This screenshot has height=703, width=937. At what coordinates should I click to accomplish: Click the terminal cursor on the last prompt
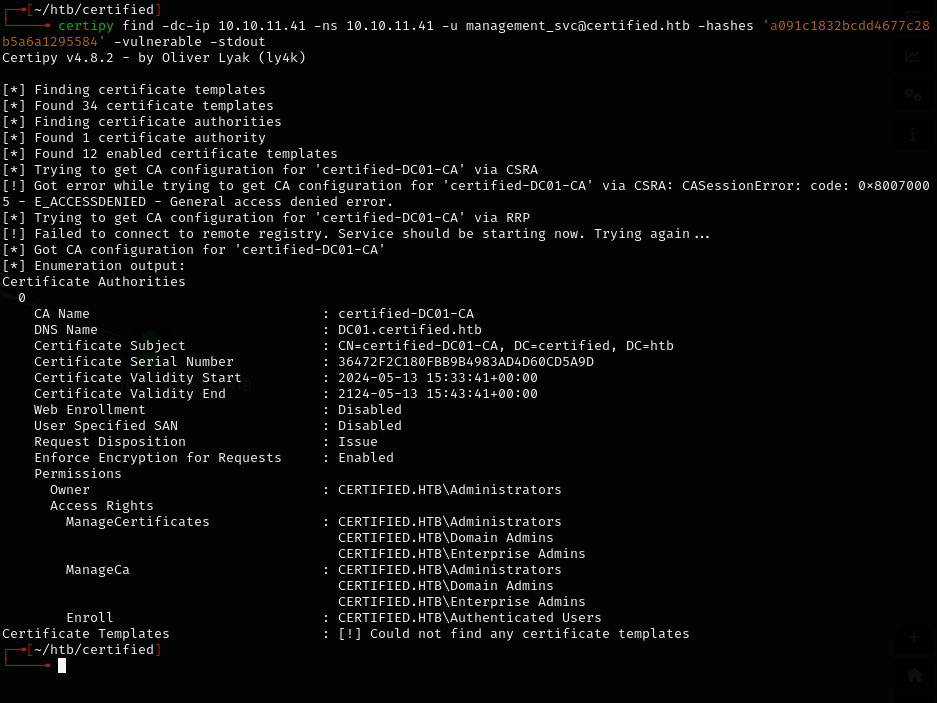(62, 666)
